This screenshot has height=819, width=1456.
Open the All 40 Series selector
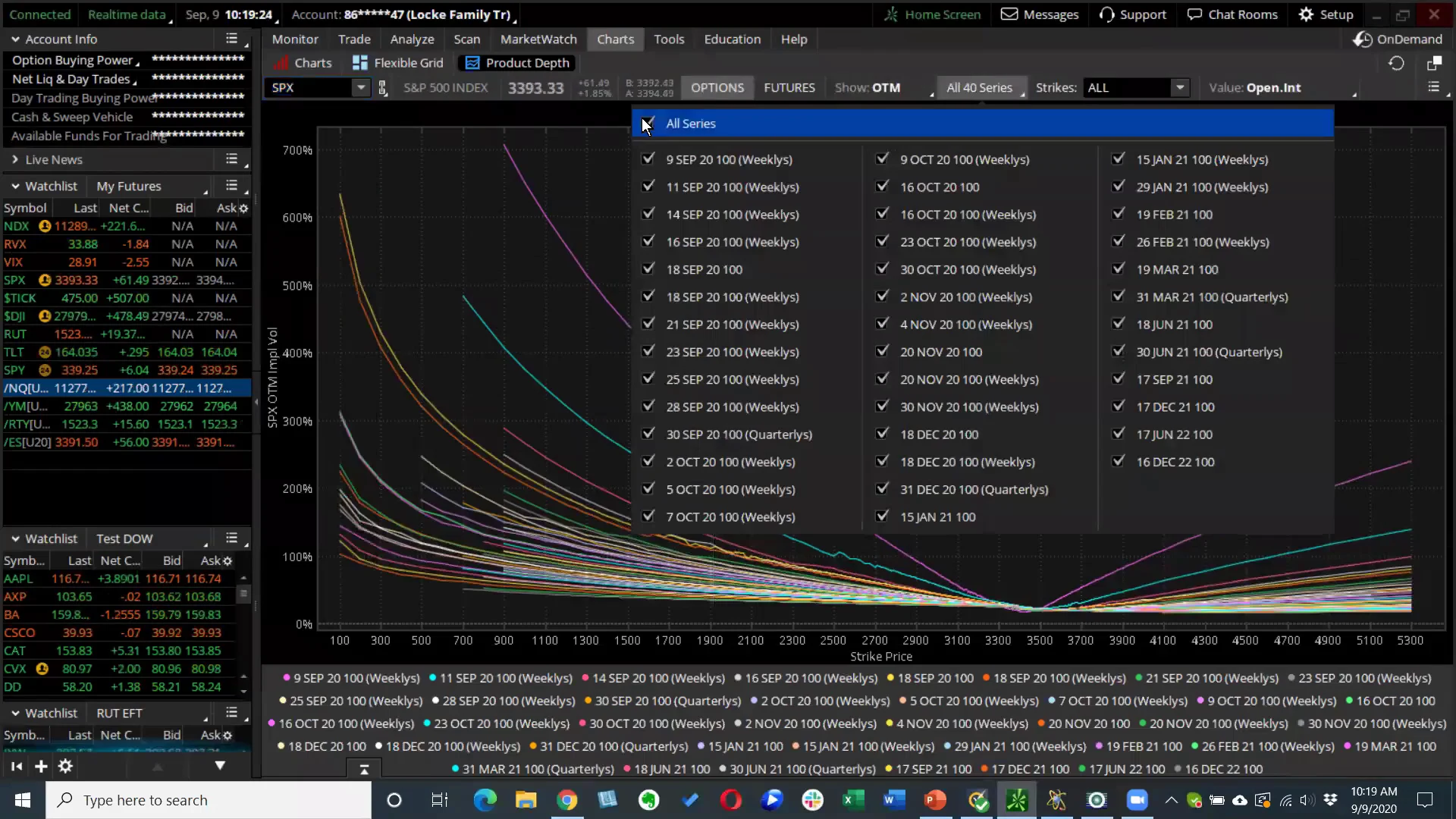click(x=981, y=88)
